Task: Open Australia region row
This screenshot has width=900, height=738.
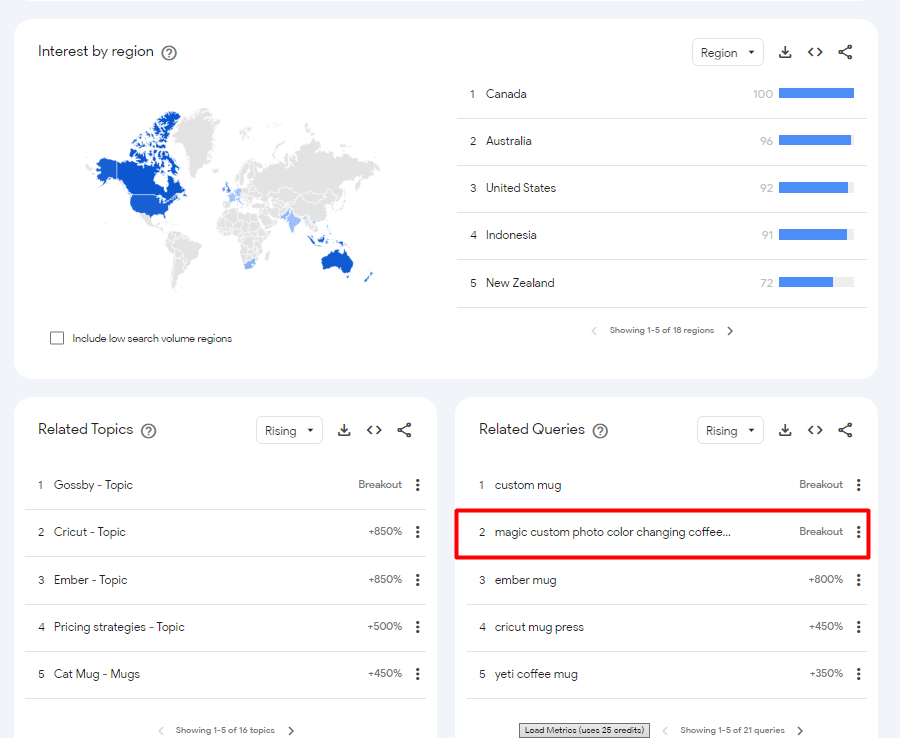Action: click(x=662, y=141)
